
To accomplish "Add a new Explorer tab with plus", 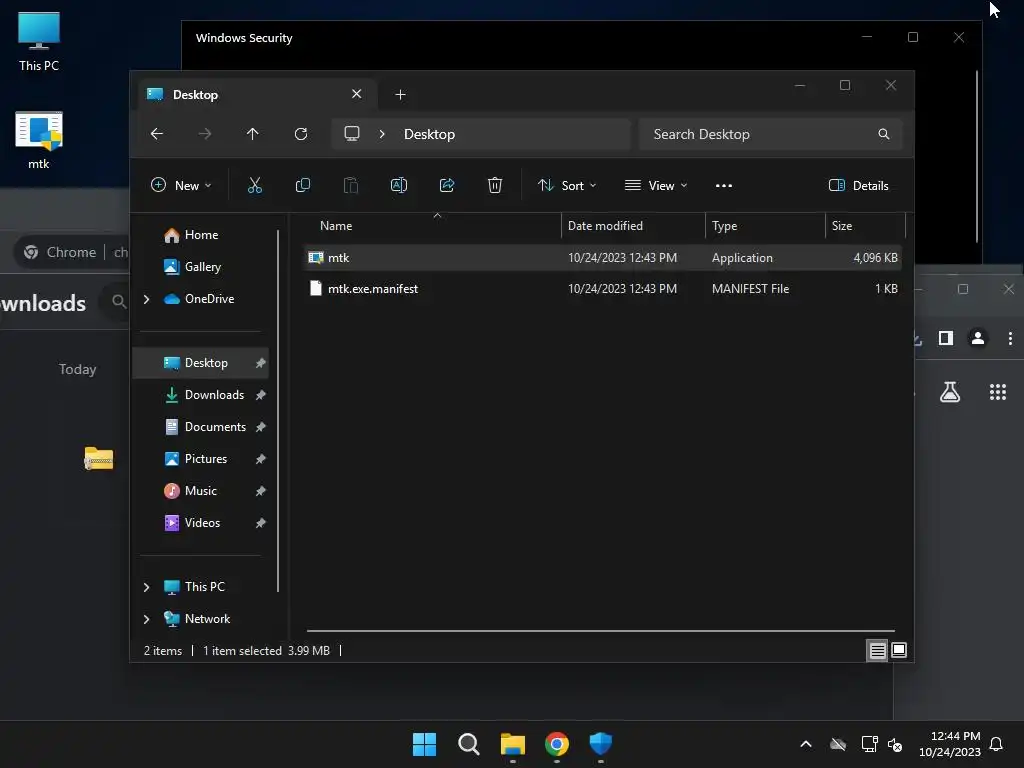I will (400, 95).
